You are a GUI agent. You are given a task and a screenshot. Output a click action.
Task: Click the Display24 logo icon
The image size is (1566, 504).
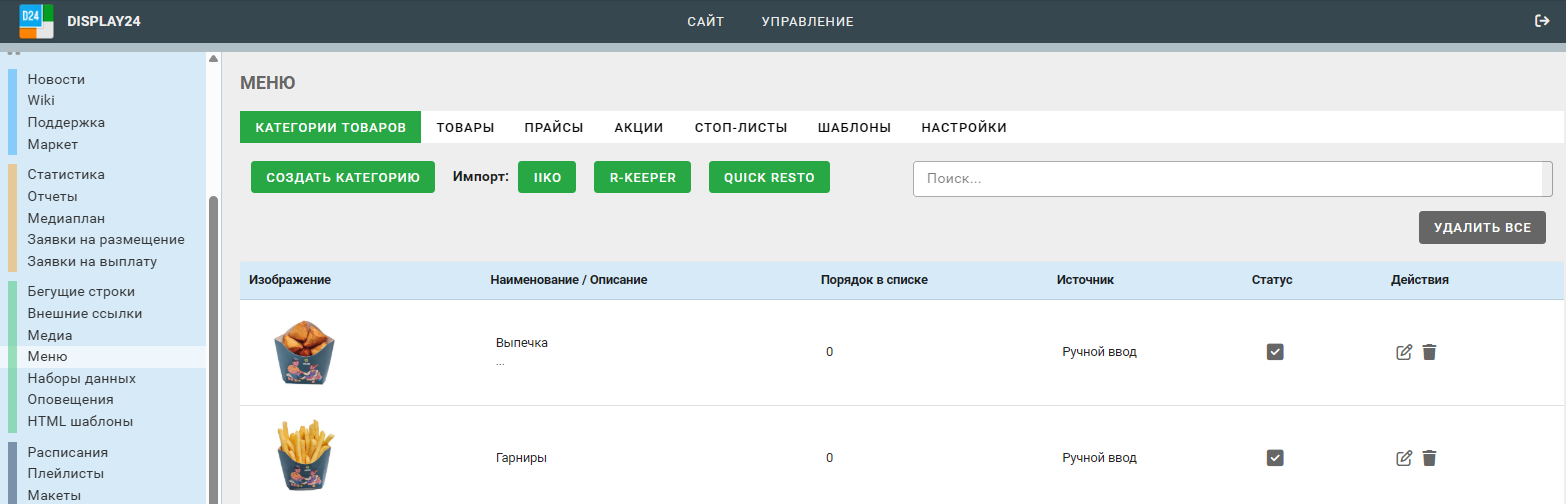tap(36, 21)
